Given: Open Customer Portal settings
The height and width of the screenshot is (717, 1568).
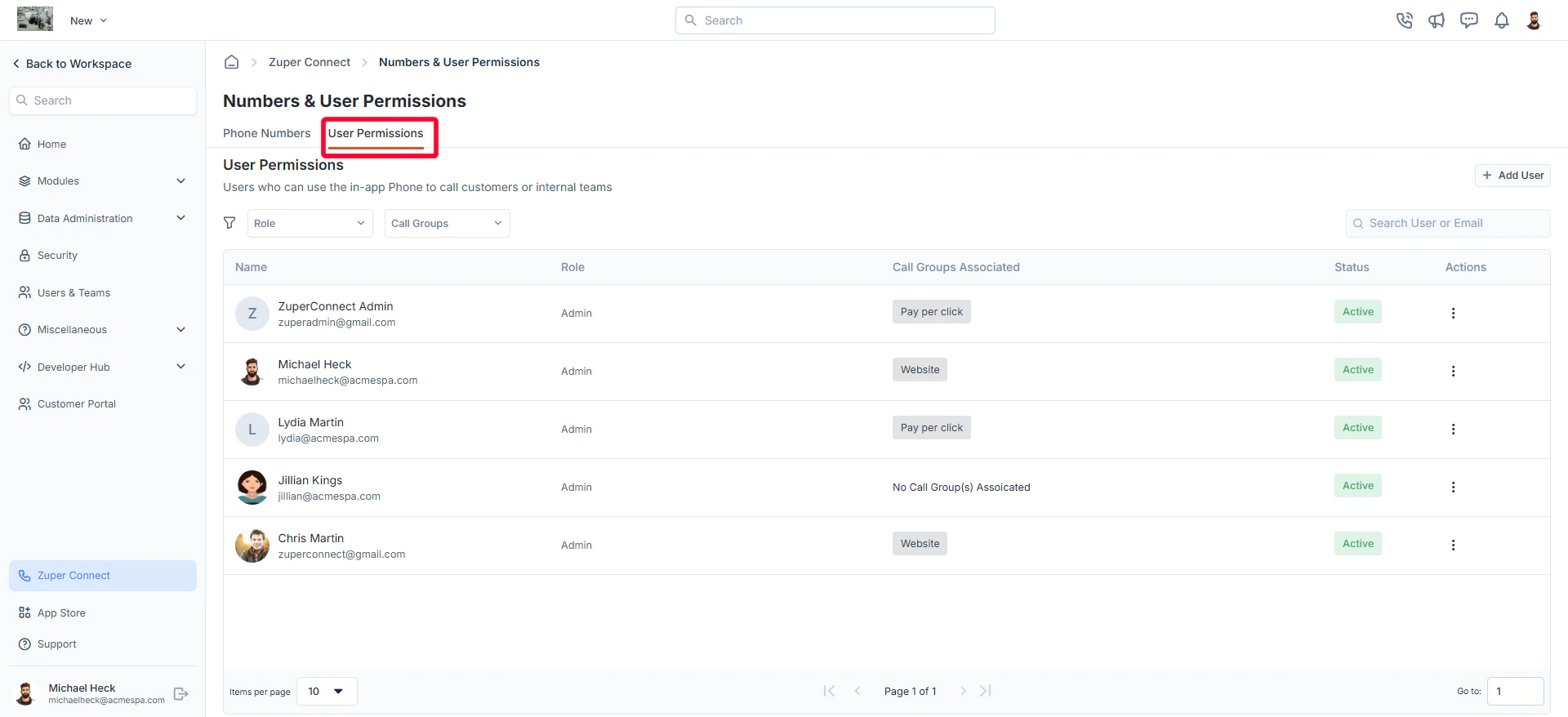Looking at the screenshot, I should (x=103, y=404).
